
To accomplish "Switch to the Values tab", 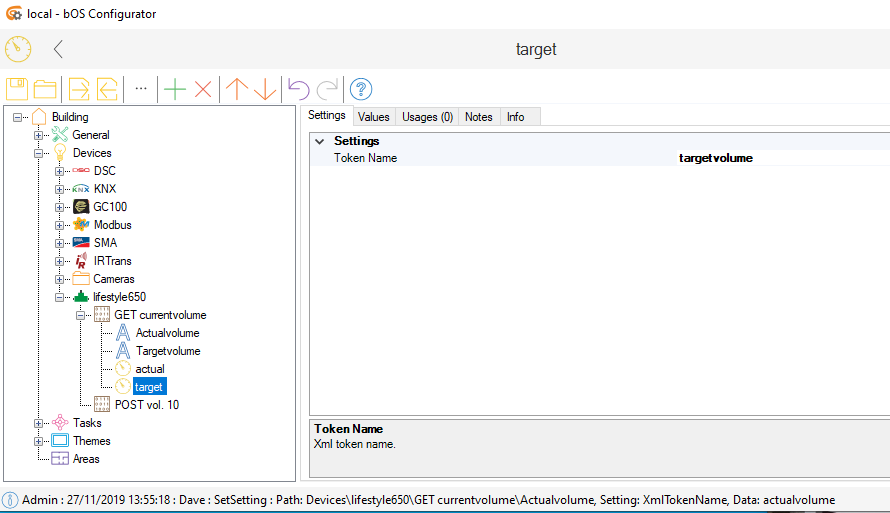I will pos(374,117).
